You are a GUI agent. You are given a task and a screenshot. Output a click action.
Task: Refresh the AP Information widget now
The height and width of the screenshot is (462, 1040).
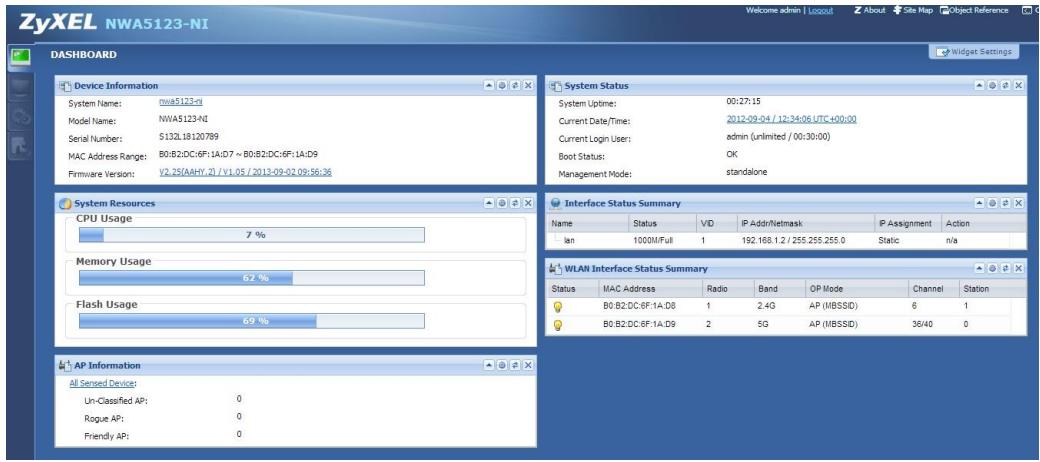(x=515, y=365)
